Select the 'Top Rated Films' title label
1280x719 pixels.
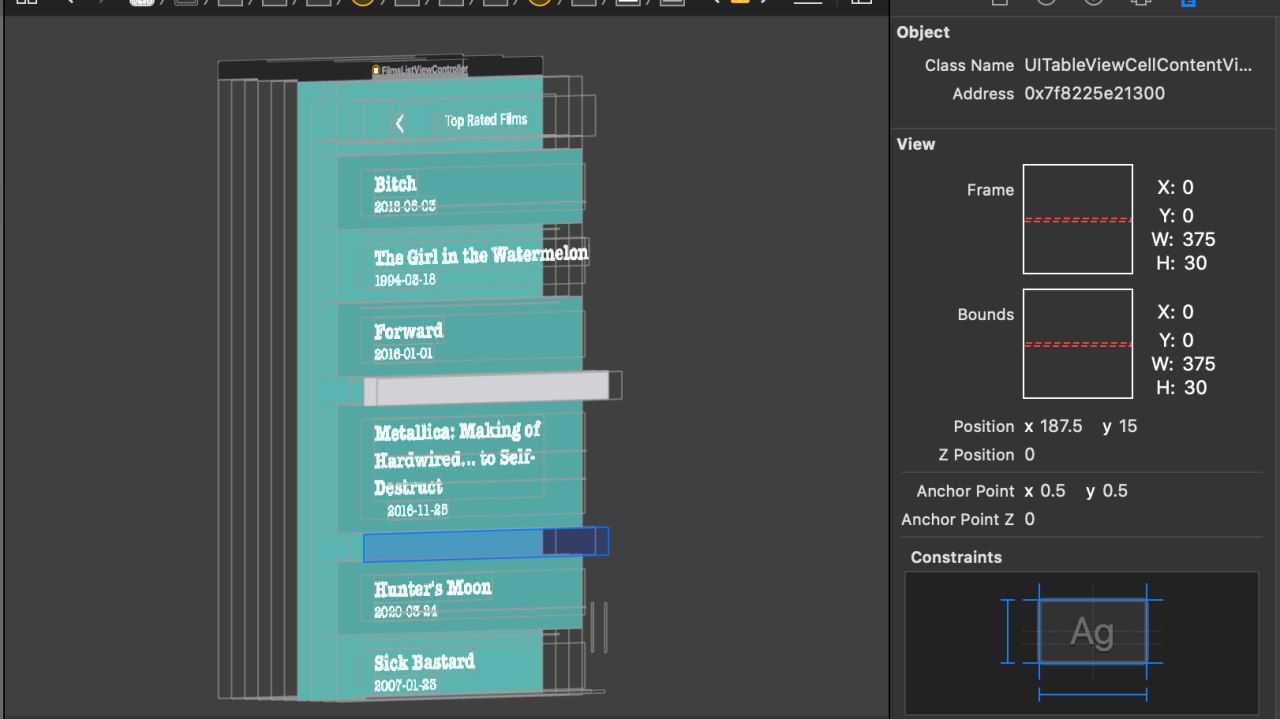tap(486, 120)
